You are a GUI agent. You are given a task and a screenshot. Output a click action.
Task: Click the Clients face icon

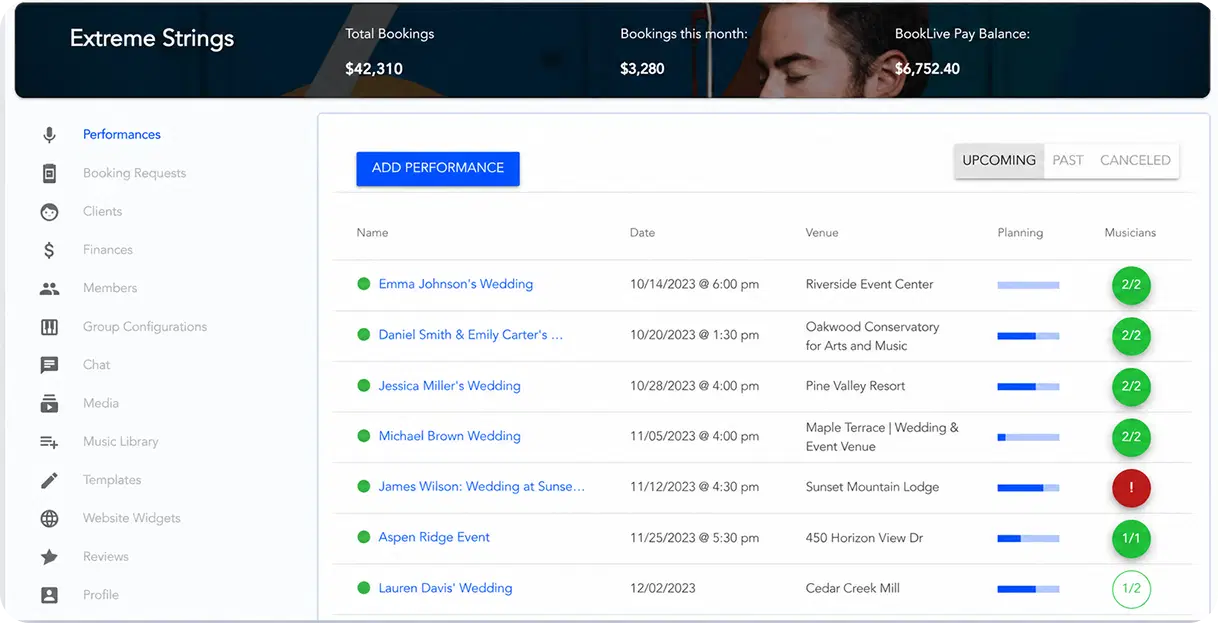pyautogui.click(x=49, y=212)
